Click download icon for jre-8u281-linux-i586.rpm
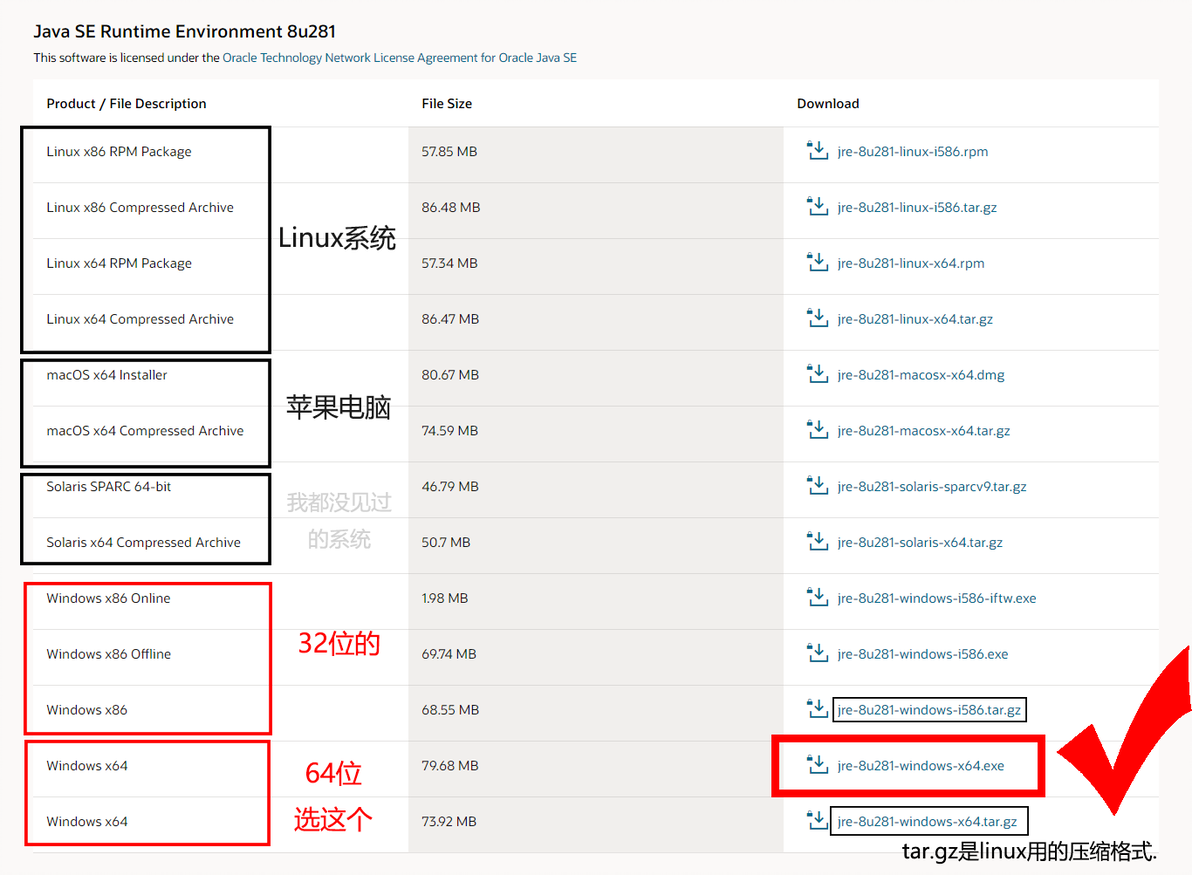 [x=817, y=151]
